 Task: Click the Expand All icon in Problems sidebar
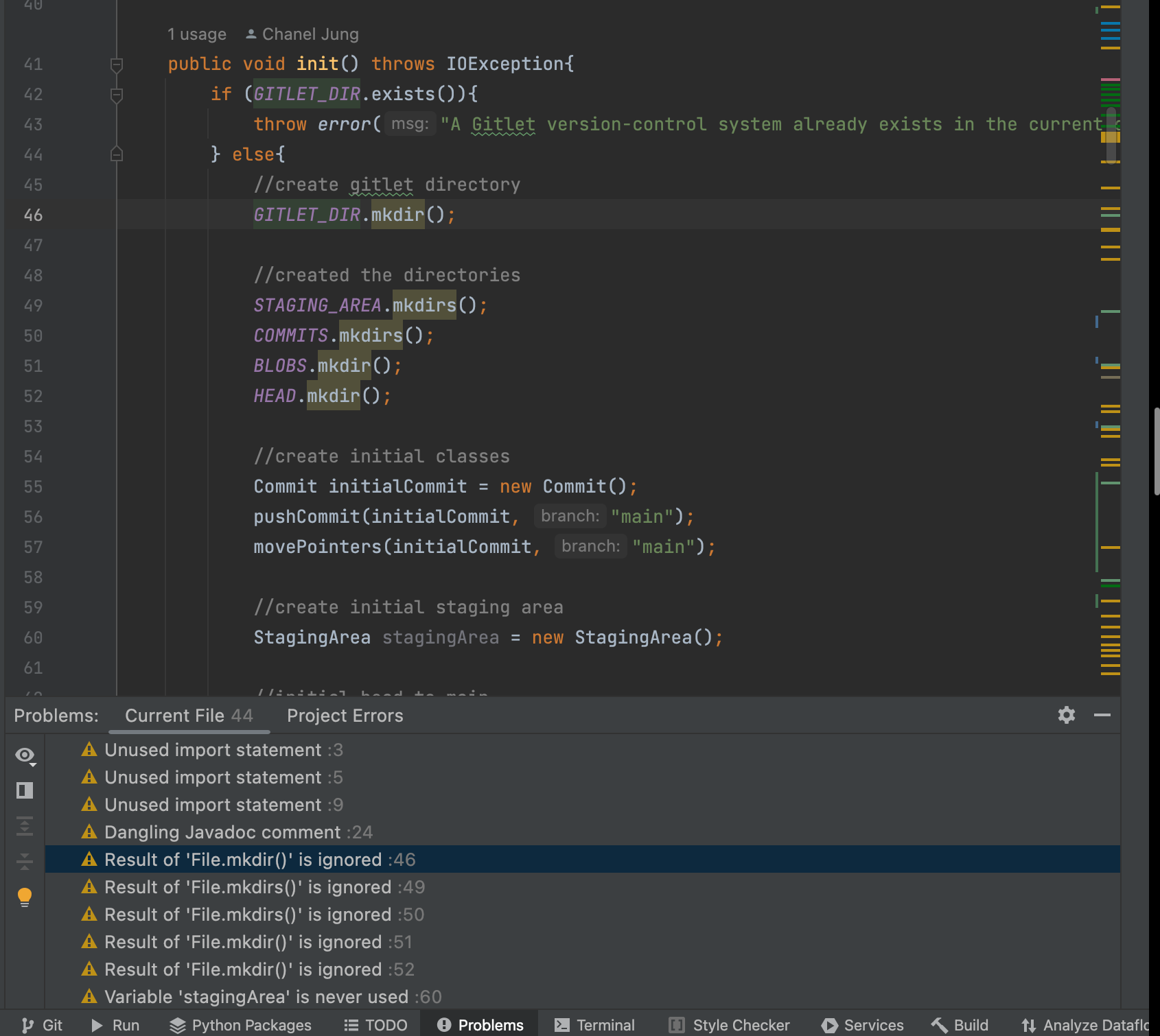(25, 826)
